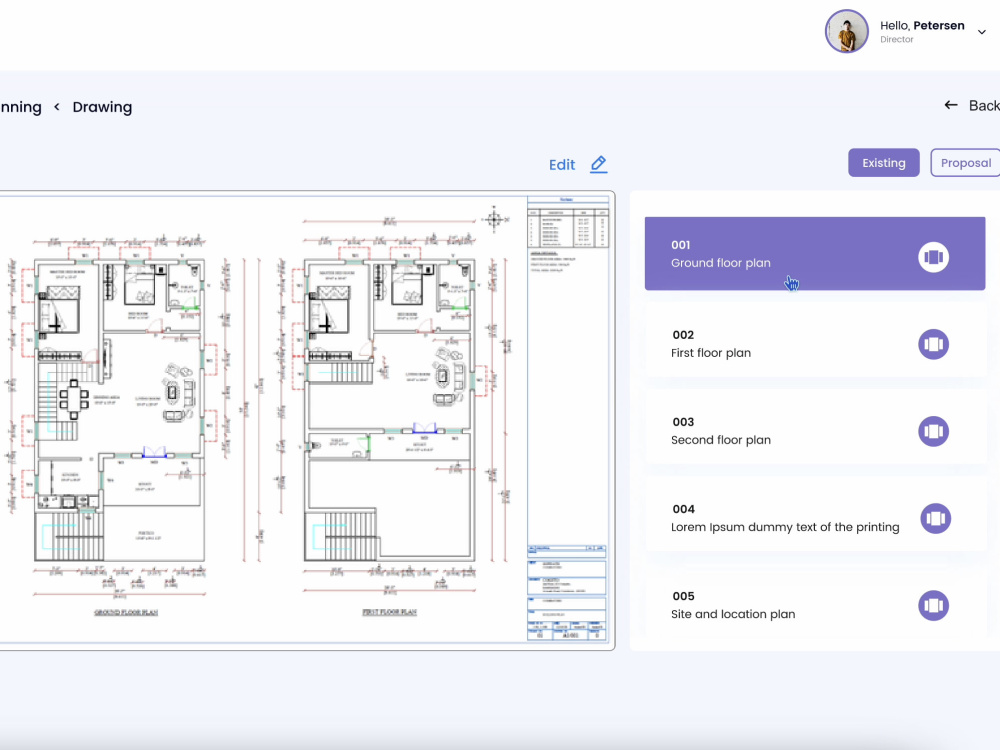The height and width of the screenshot is (750, 1000).
Task: Click the Planning breadcrumb link
Action: 20,107
